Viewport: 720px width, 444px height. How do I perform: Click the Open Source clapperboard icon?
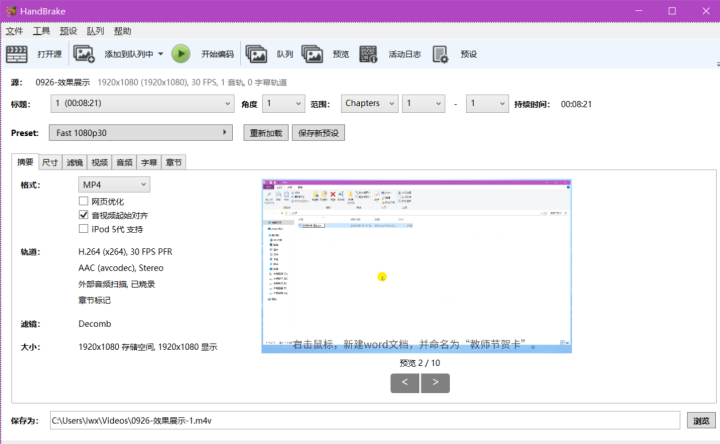[17, 54]
